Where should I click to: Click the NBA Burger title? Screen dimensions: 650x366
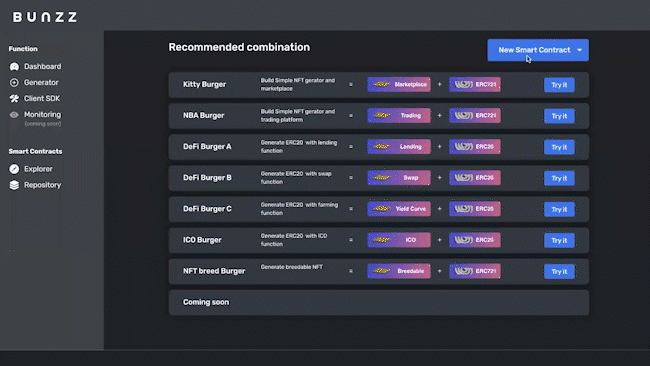click(x=204, y=116)
